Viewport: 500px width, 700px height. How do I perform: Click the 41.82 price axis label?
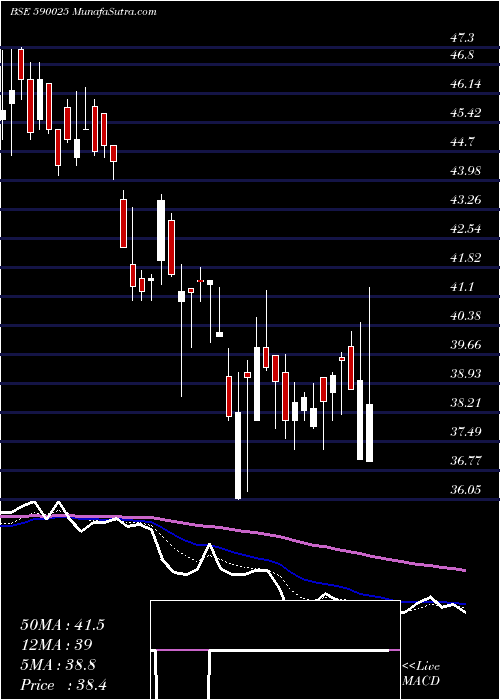tap(466, 258)
